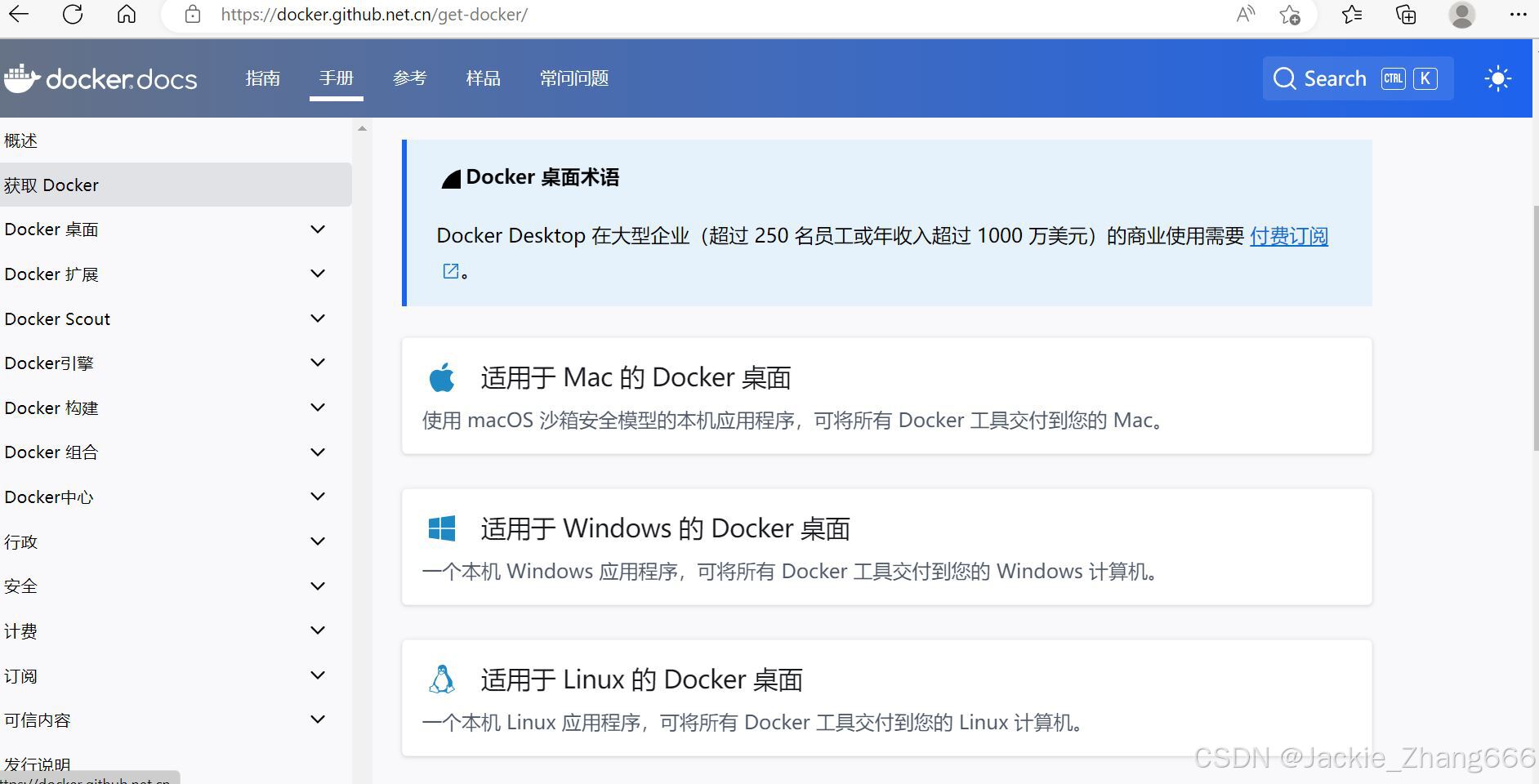This screenshot has width=1539, height=784.
Task: Expand the Docker引擎 sidebar section
Action: tap(318, 363)
